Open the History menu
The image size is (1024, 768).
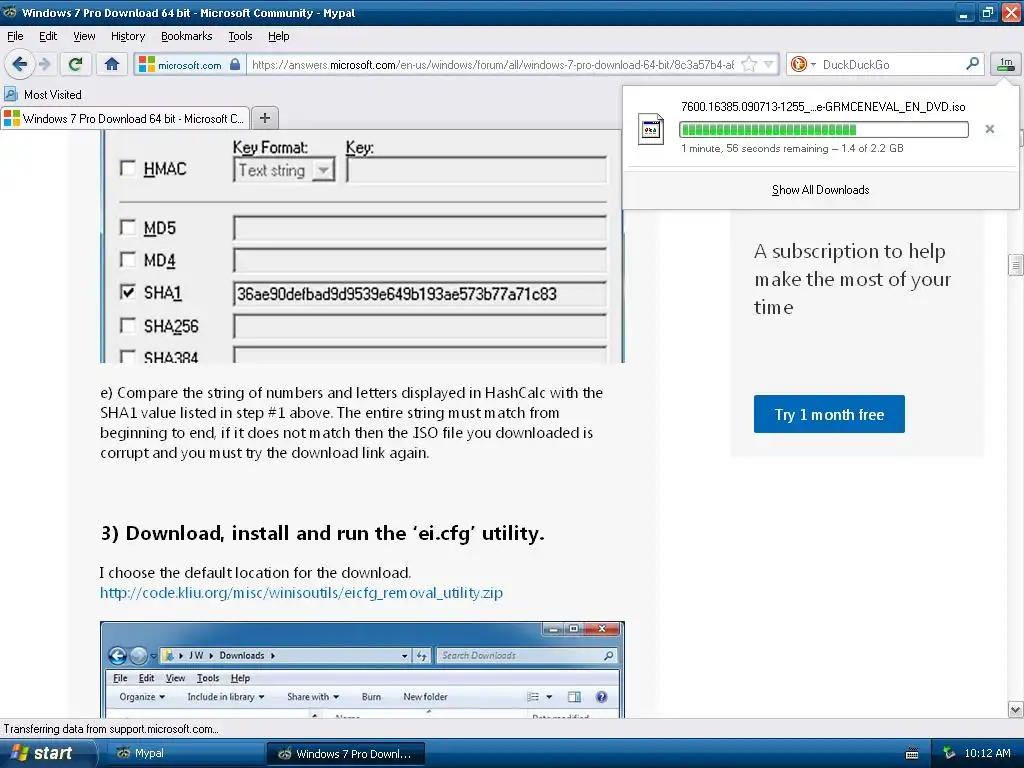(127, 36)
